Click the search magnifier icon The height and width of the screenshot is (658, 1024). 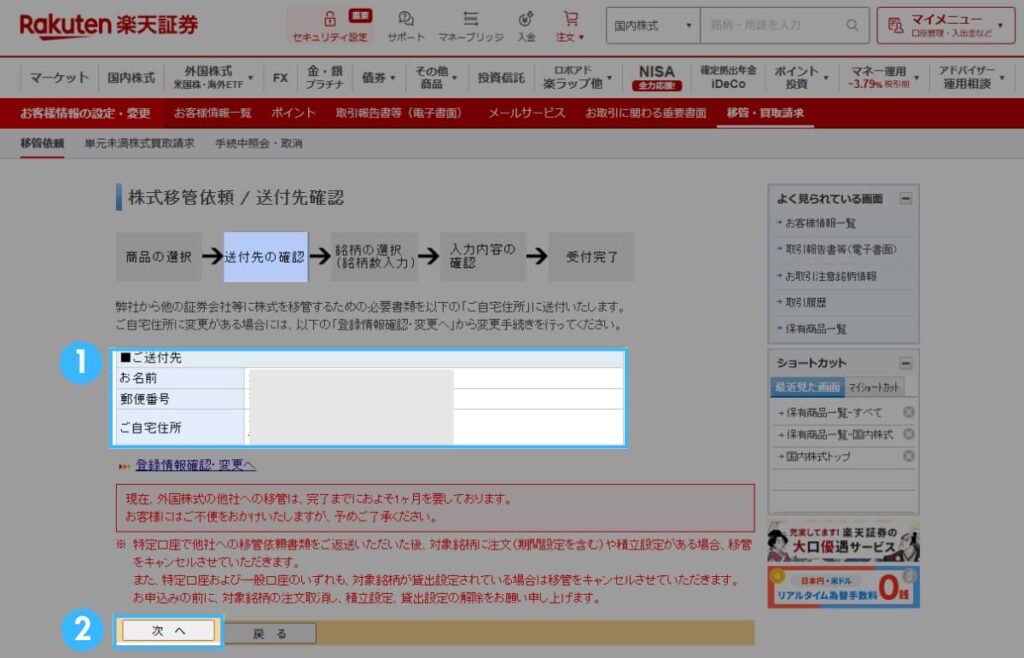(x=851, y=26)
